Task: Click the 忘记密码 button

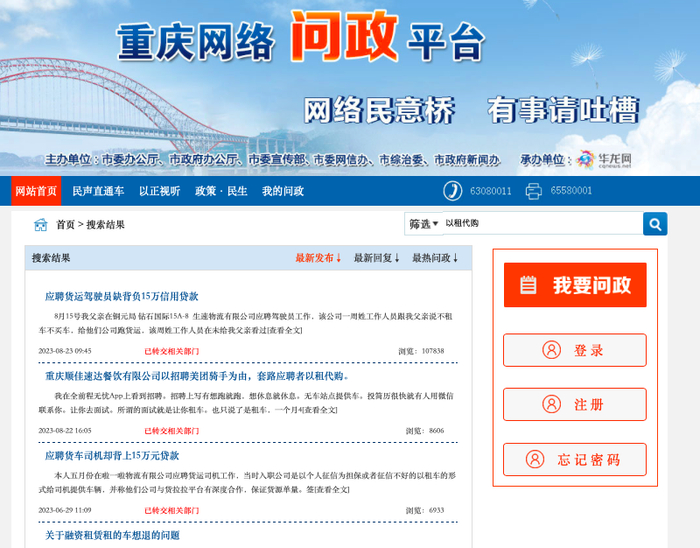Action: (x=575, y=459)
